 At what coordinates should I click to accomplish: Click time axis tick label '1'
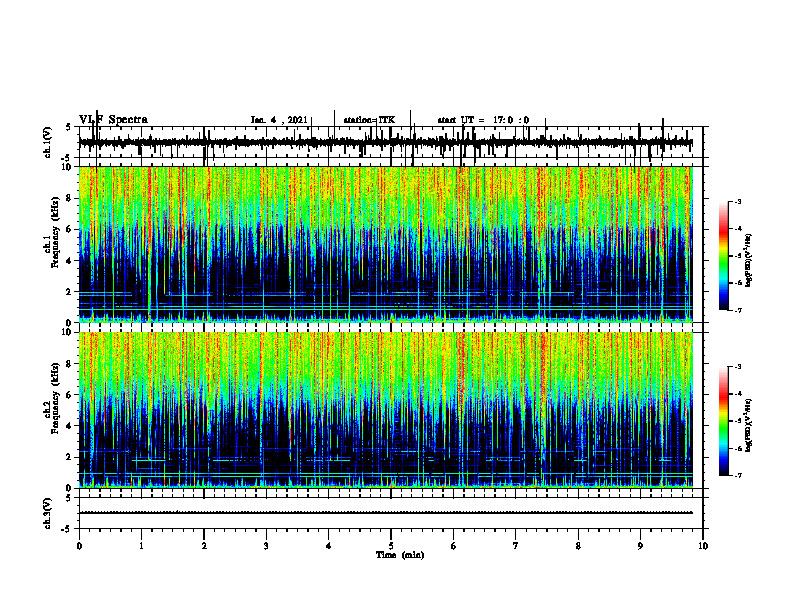pyautogui.click(x=141, y=546)
